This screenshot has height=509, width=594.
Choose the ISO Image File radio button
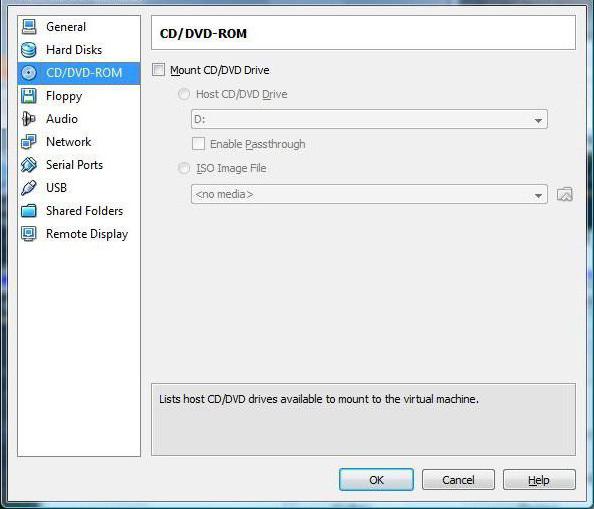point(184,168)
